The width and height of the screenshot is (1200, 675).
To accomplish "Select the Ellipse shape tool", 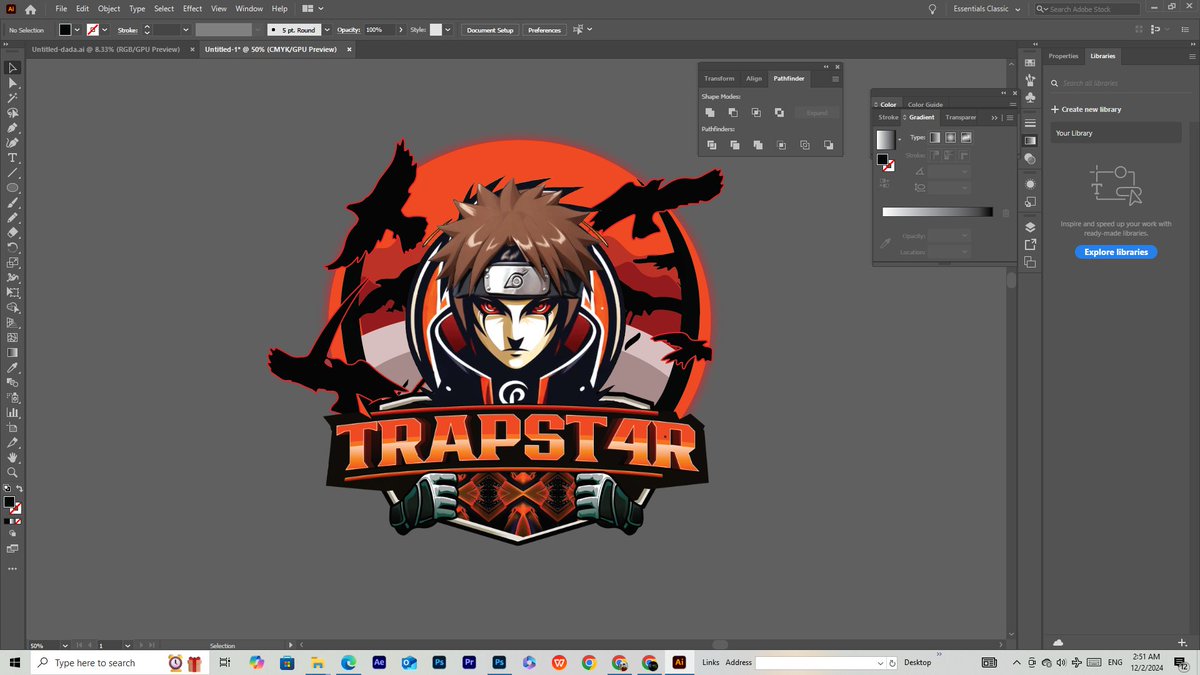I will [x=13, y=188].
